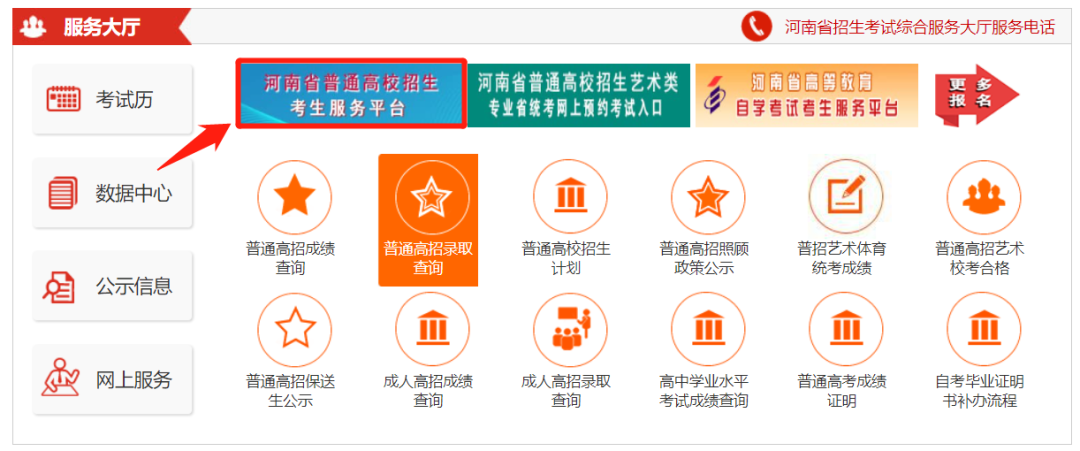Click 河南省普通高校招生考生服务平台 banner
This screenshot has height=451, width=1080.
[351, 95]
